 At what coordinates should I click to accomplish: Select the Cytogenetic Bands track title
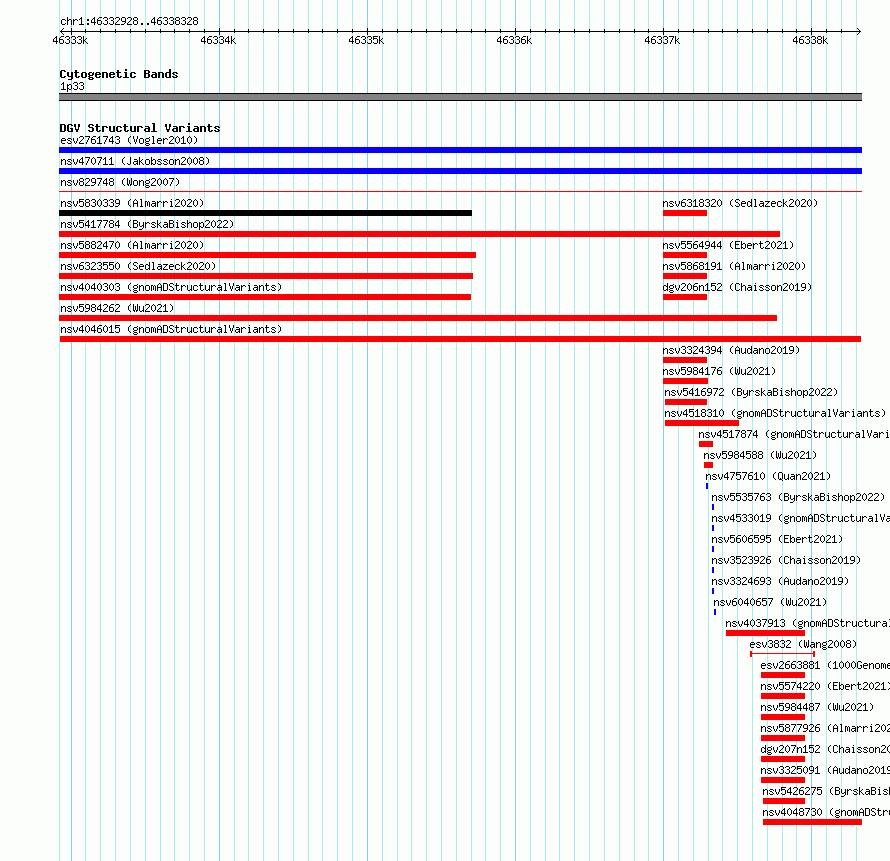point(119,74)
